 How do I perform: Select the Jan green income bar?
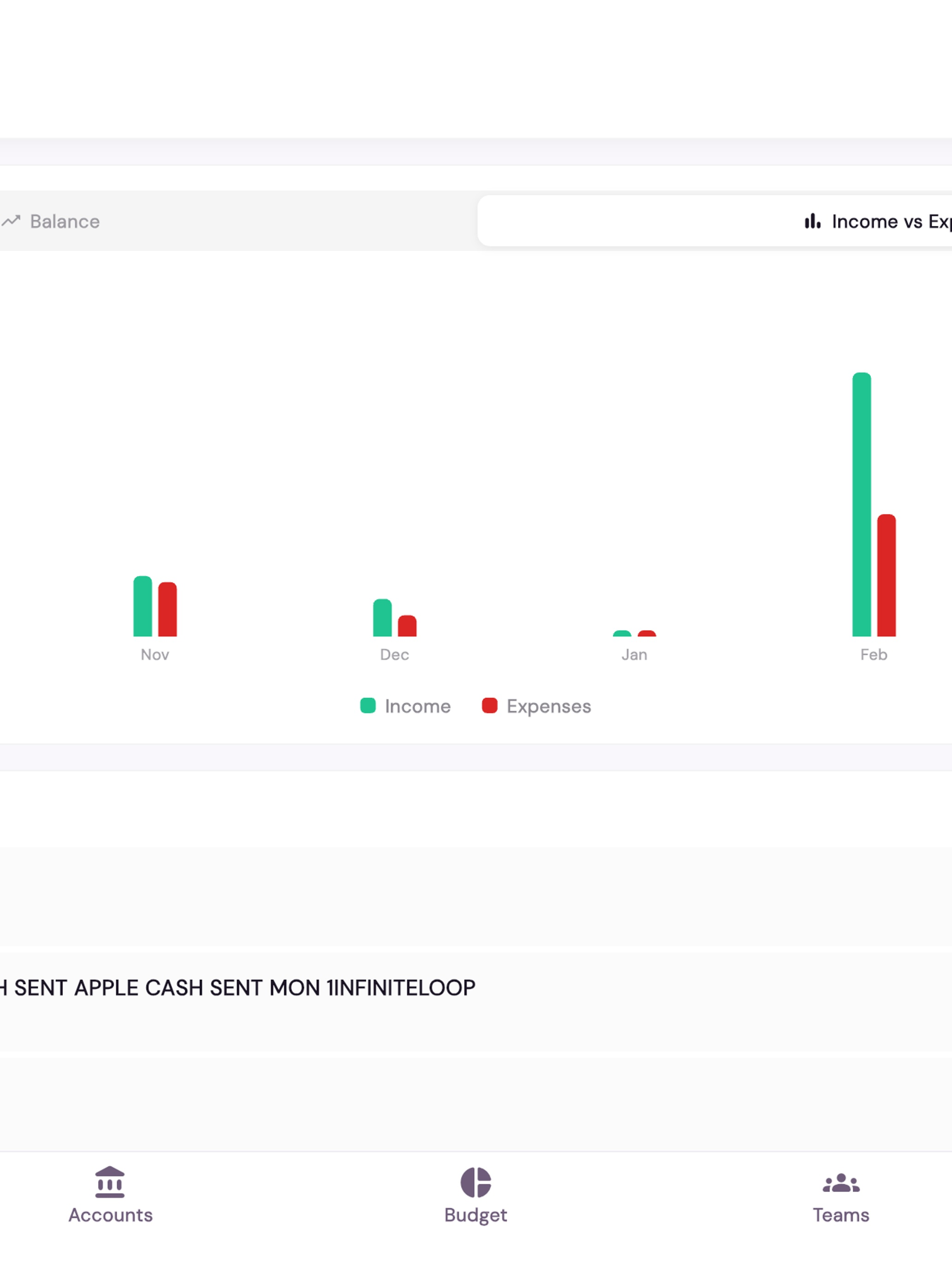pyautogui.click(x=622, y=633)
